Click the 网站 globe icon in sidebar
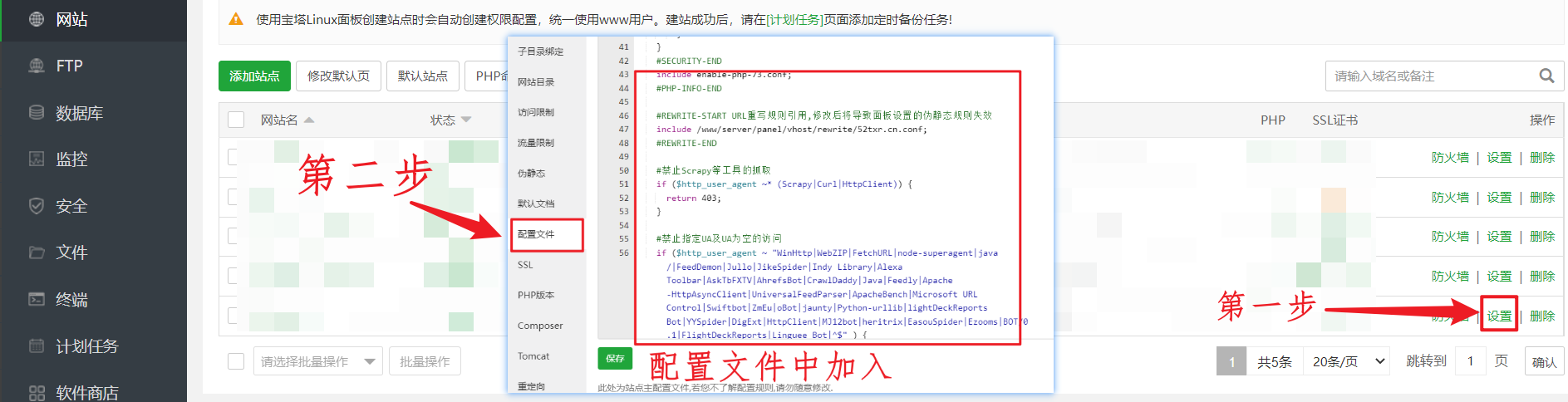Screen dimensions: 1568x402 37,19
